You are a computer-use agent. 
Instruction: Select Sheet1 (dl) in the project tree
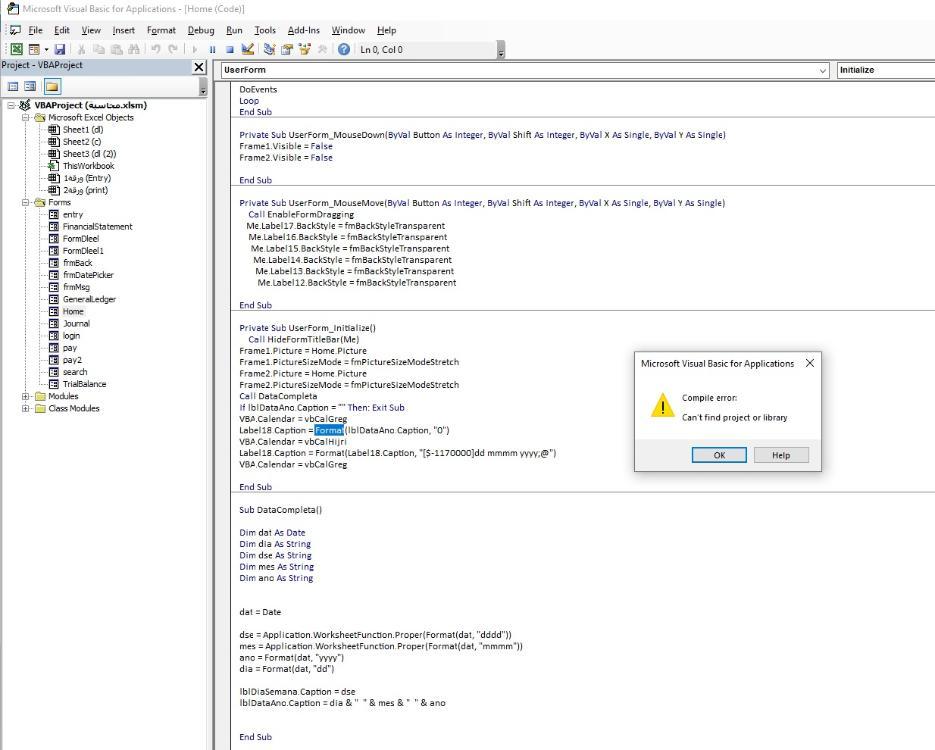coord(82,129)
